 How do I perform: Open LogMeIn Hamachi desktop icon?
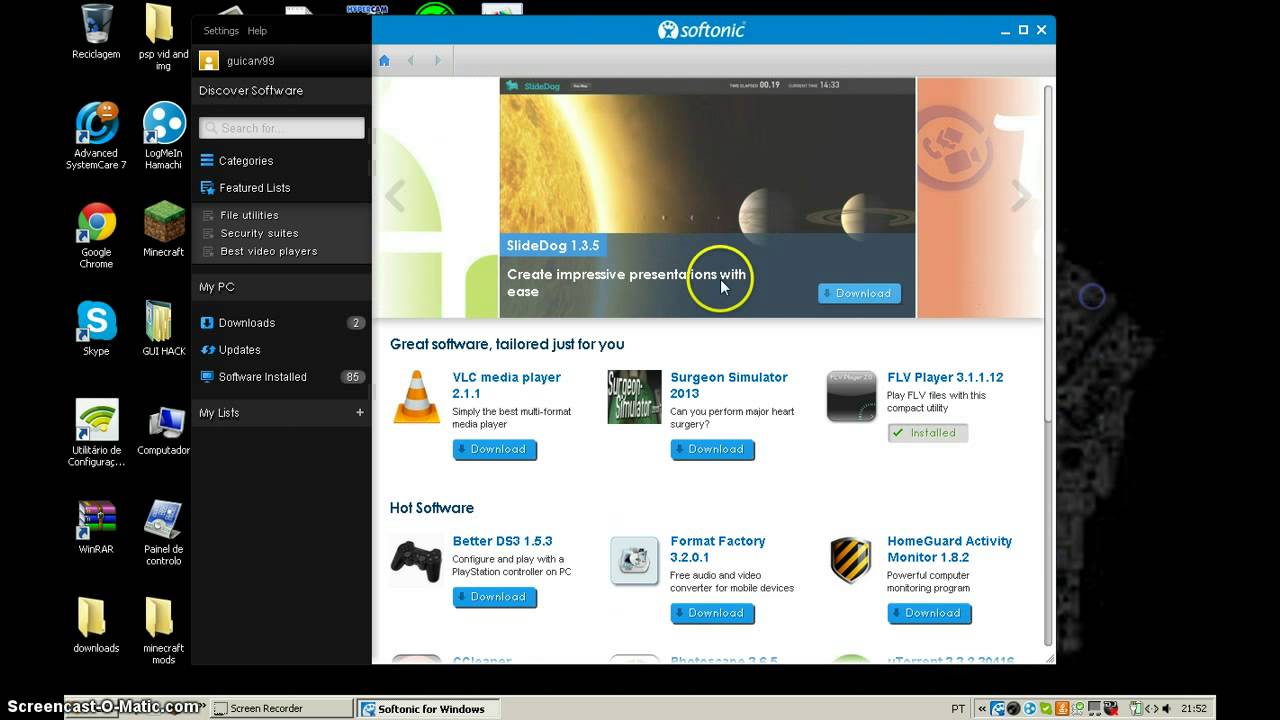tap(164, 136)
